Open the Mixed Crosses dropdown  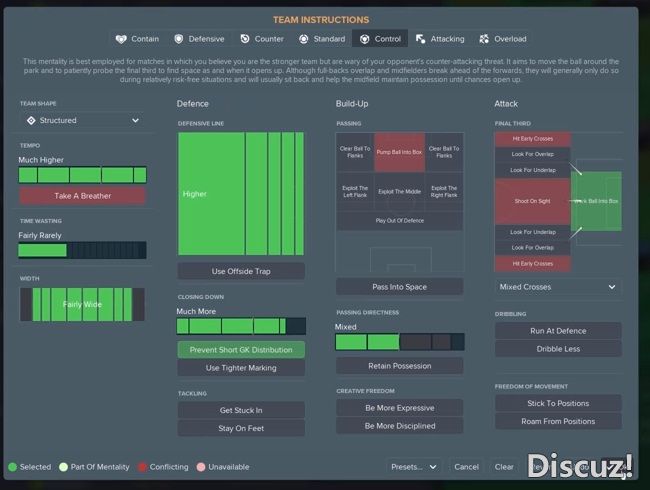click(558, 287)
